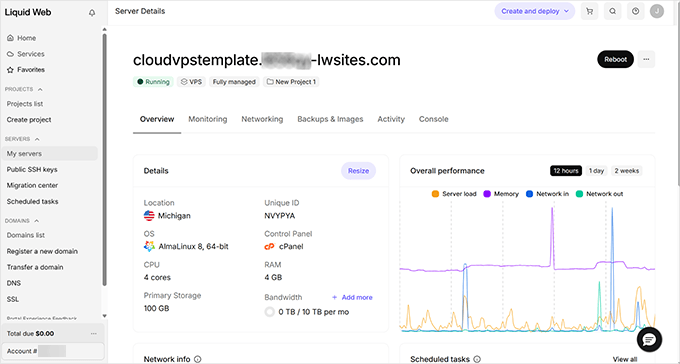
Task: Open SSL in sidebar
Action: [x=13, y=299]
